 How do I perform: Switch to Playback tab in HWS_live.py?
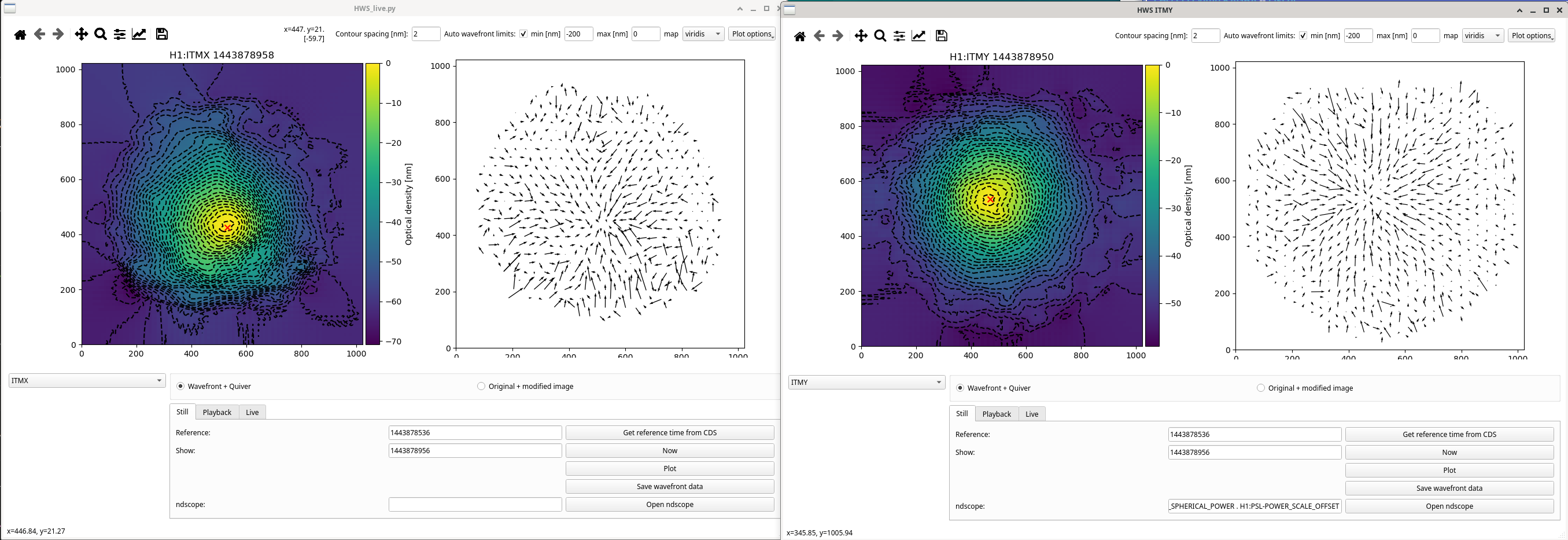coord(217,413)
